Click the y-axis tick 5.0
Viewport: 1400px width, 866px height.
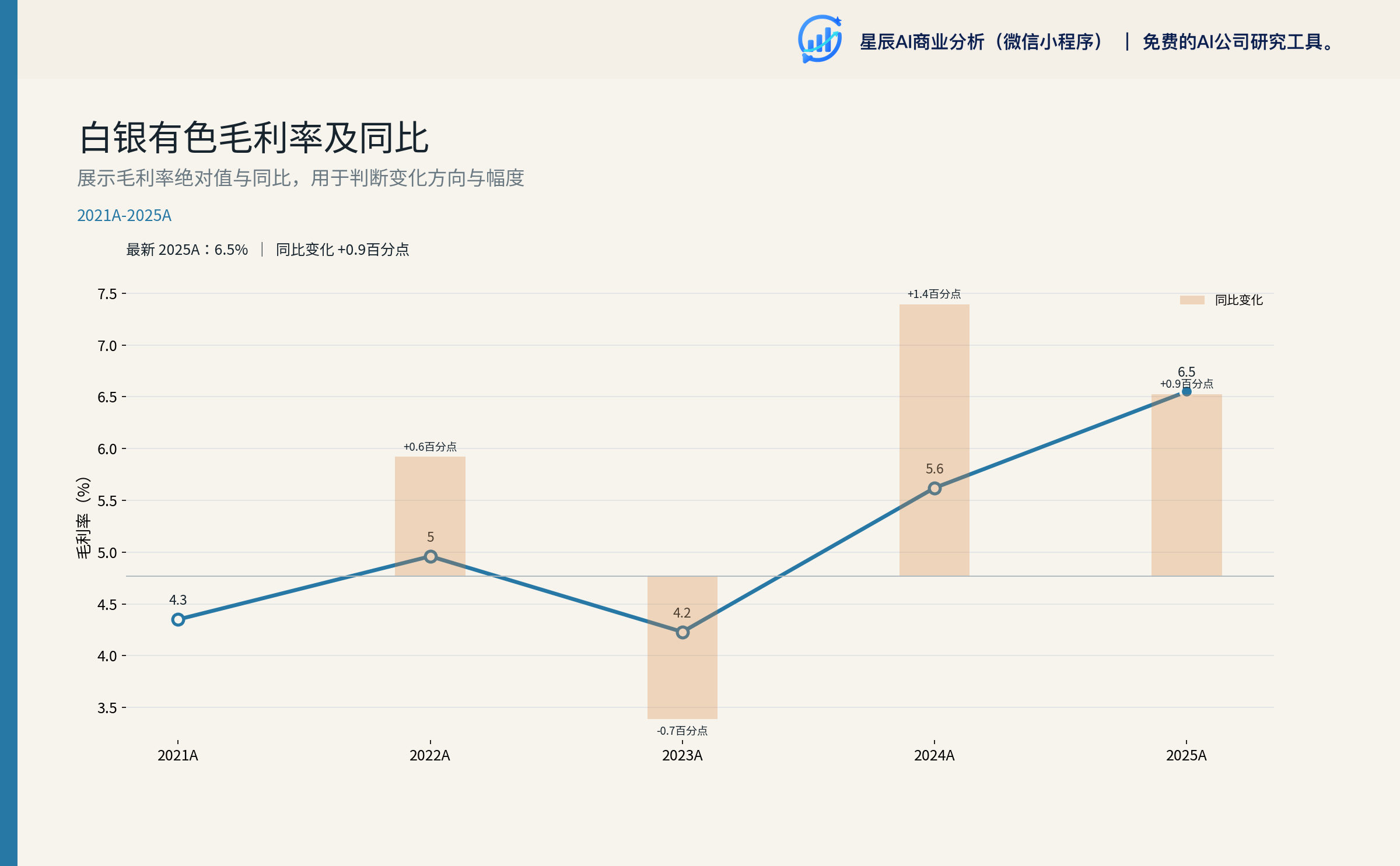(107, 553)
